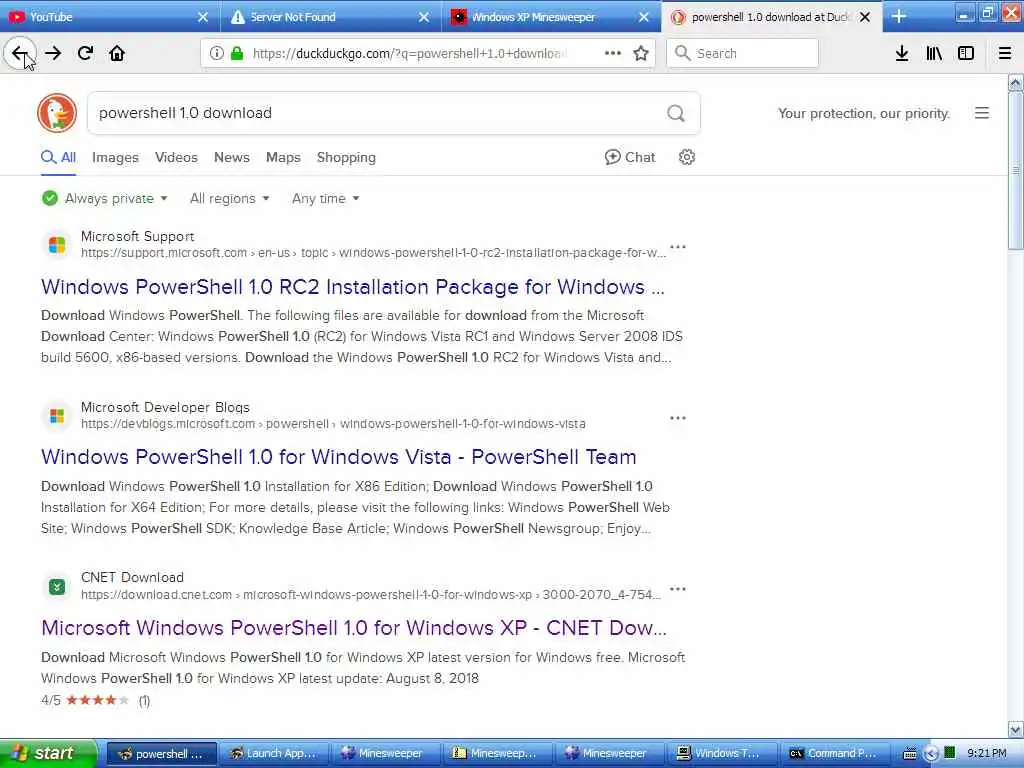Screen dimensions: 1024x768
Task: Click the devblogs.microsoft.com result URL
Action: click(x=333, y=424)
